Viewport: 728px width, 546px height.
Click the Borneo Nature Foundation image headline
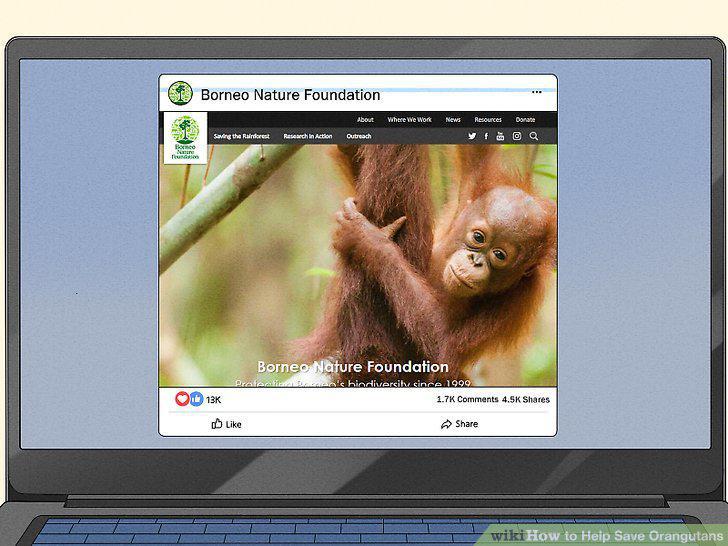(353, 367)
